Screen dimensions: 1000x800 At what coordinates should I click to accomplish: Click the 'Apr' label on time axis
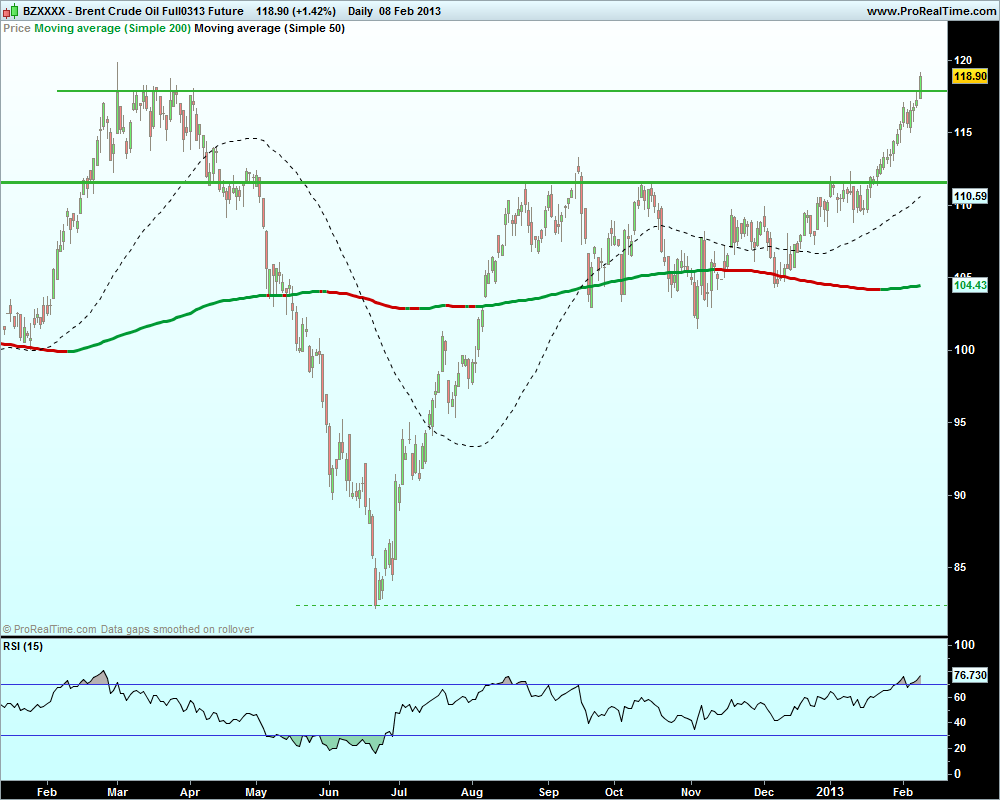190,792
